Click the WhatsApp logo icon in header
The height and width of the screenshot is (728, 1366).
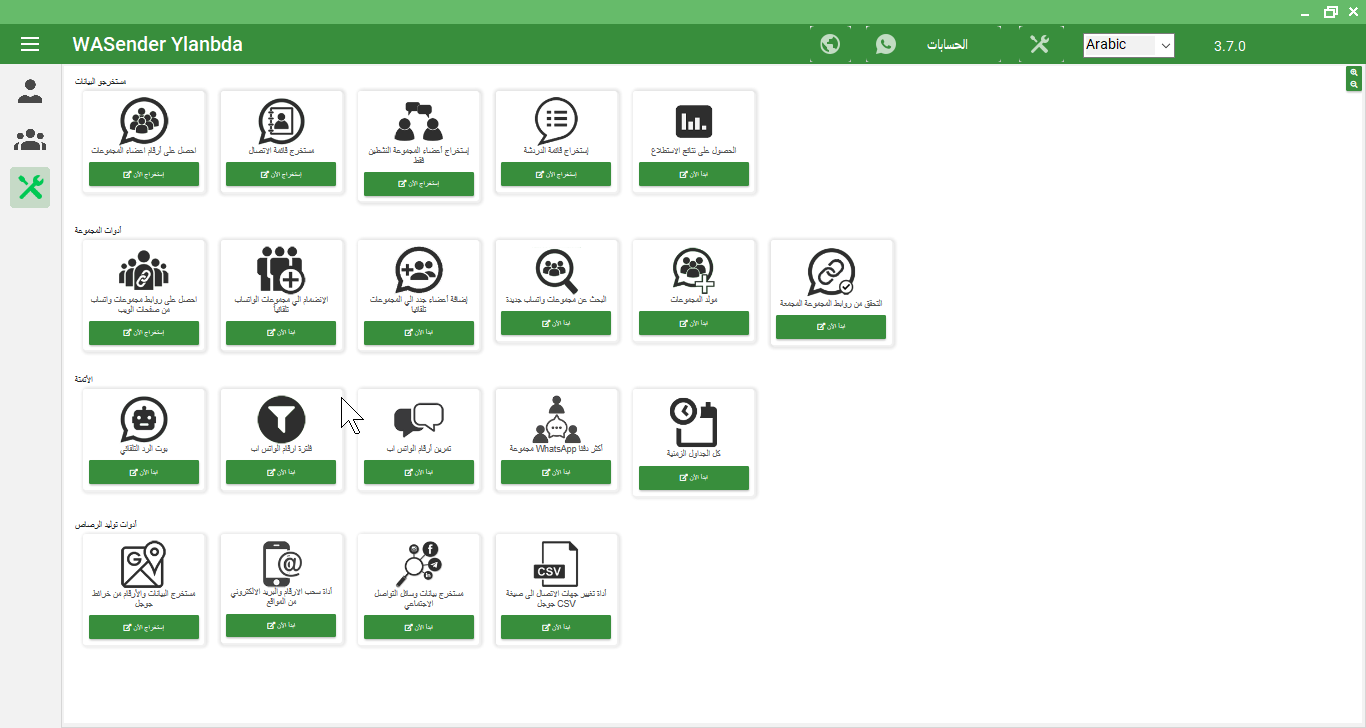pos(886,44)
